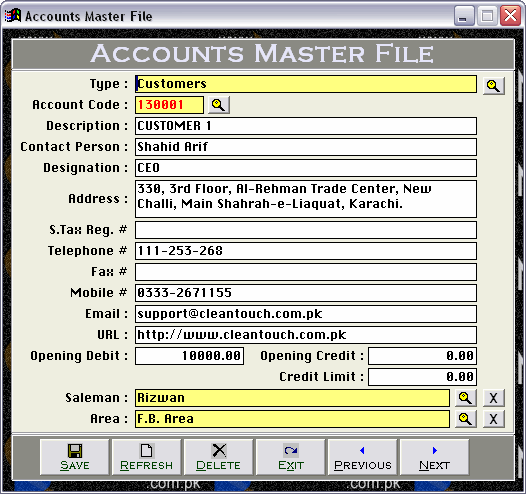Screen dimensions: 526x494
Task: Click the Account Code search magnifier
Action: pos(219,105)
